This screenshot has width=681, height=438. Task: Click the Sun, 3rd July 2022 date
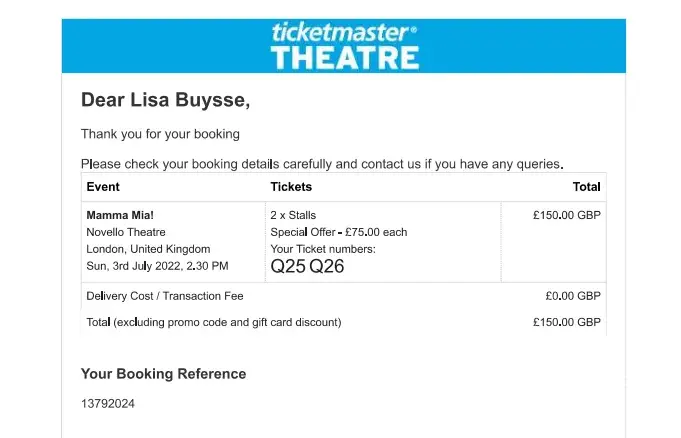(x=157, y=266)
